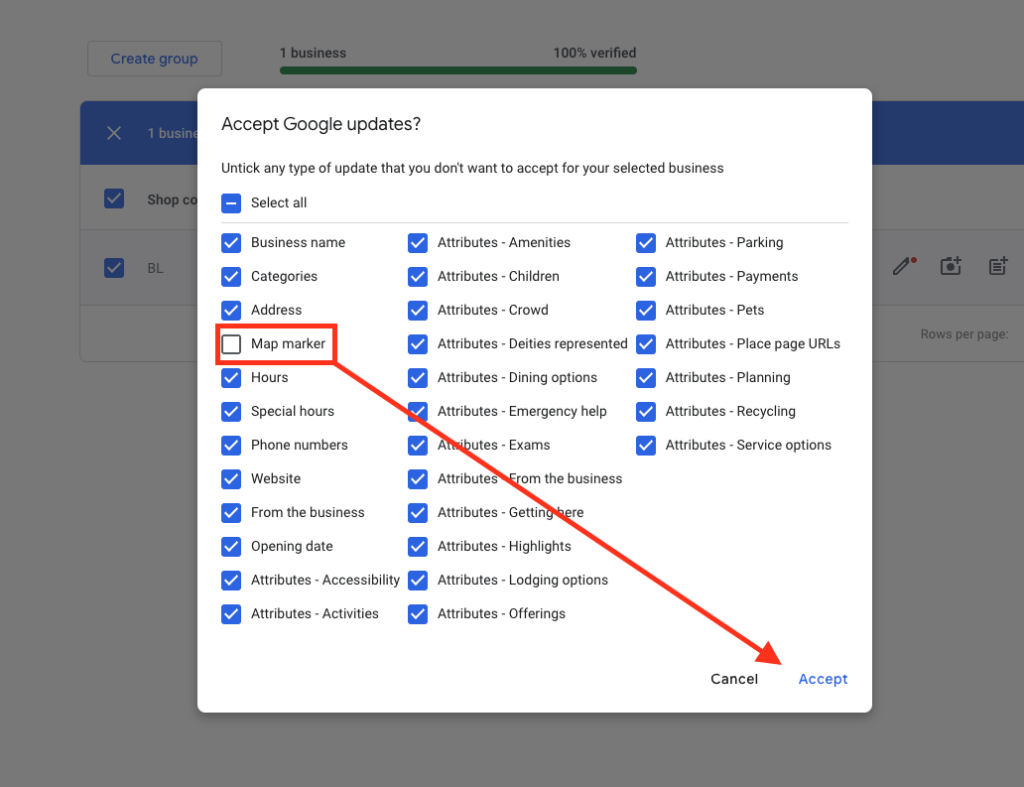Uncheck the Website checkbox

tap(231, 479)
